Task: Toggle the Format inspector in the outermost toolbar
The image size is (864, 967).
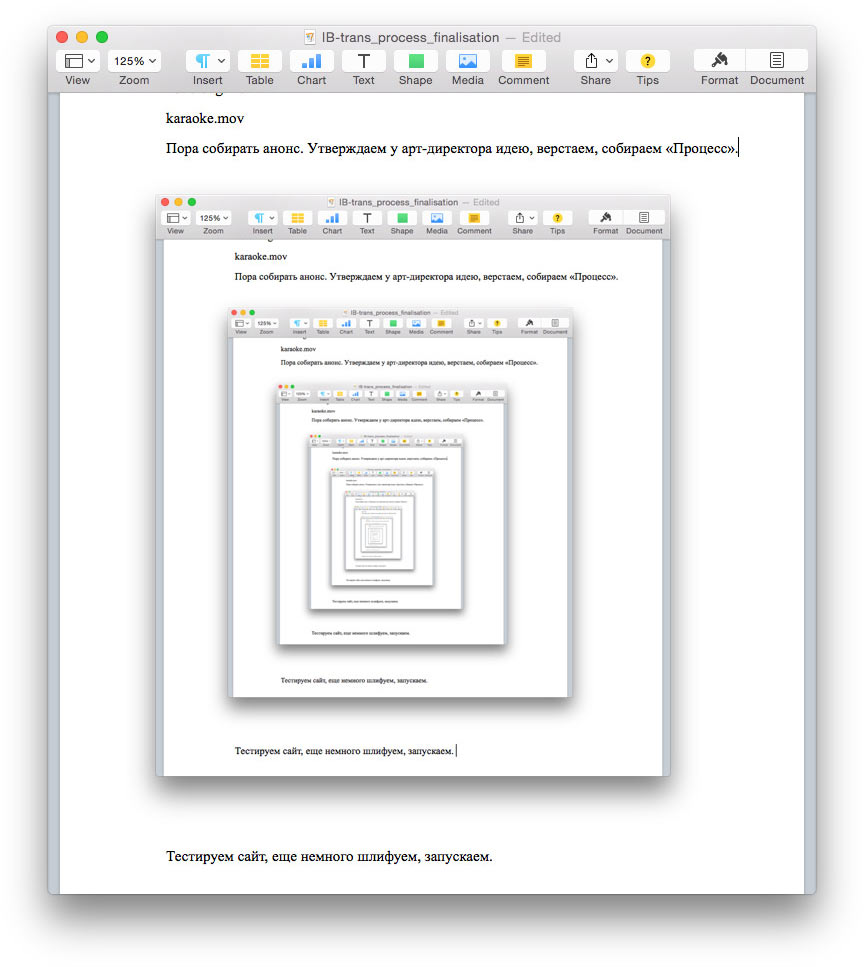Action: 719,61
